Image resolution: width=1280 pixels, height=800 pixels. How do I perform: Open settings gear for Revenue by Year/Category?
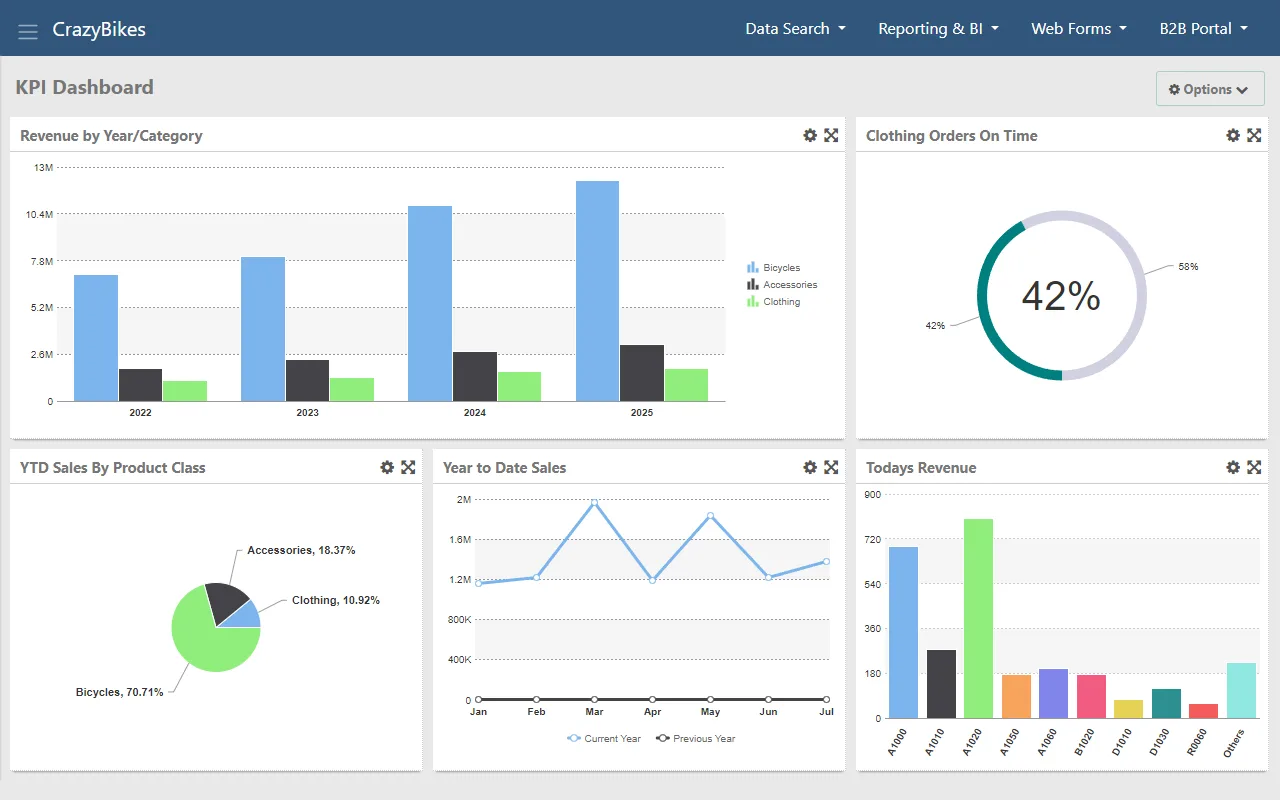(810, 135)
